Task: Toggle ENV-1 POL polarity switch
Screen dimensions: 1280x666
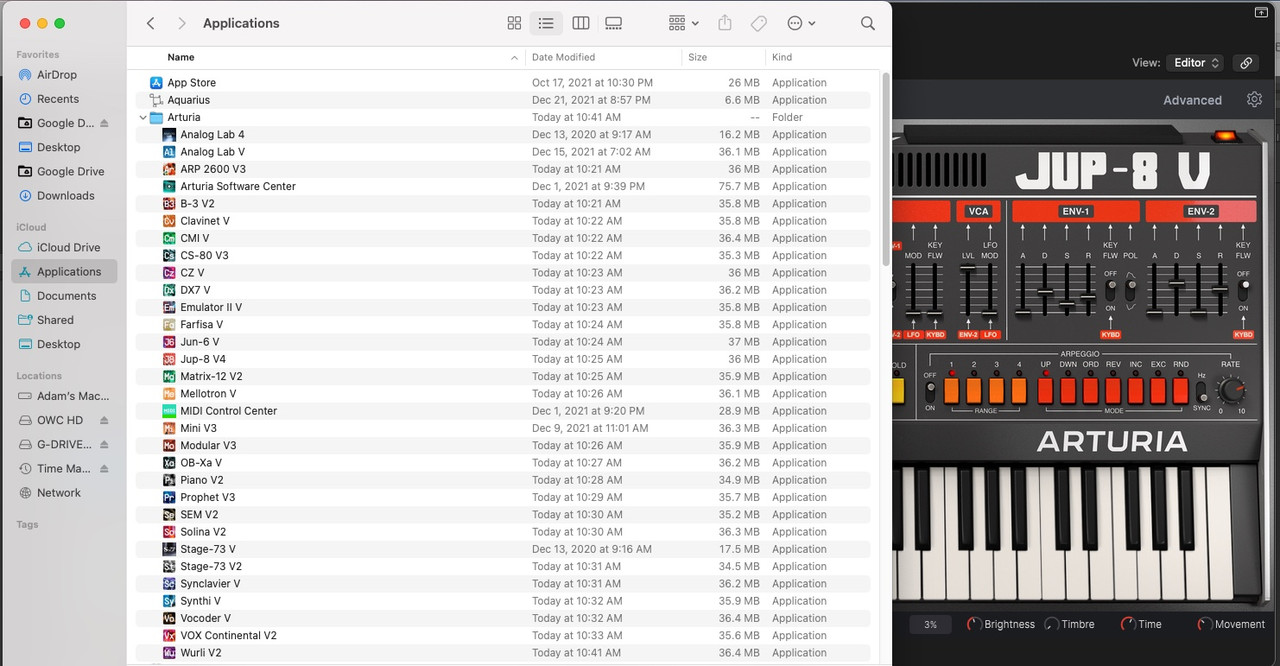Action: tap(1131, 289)
